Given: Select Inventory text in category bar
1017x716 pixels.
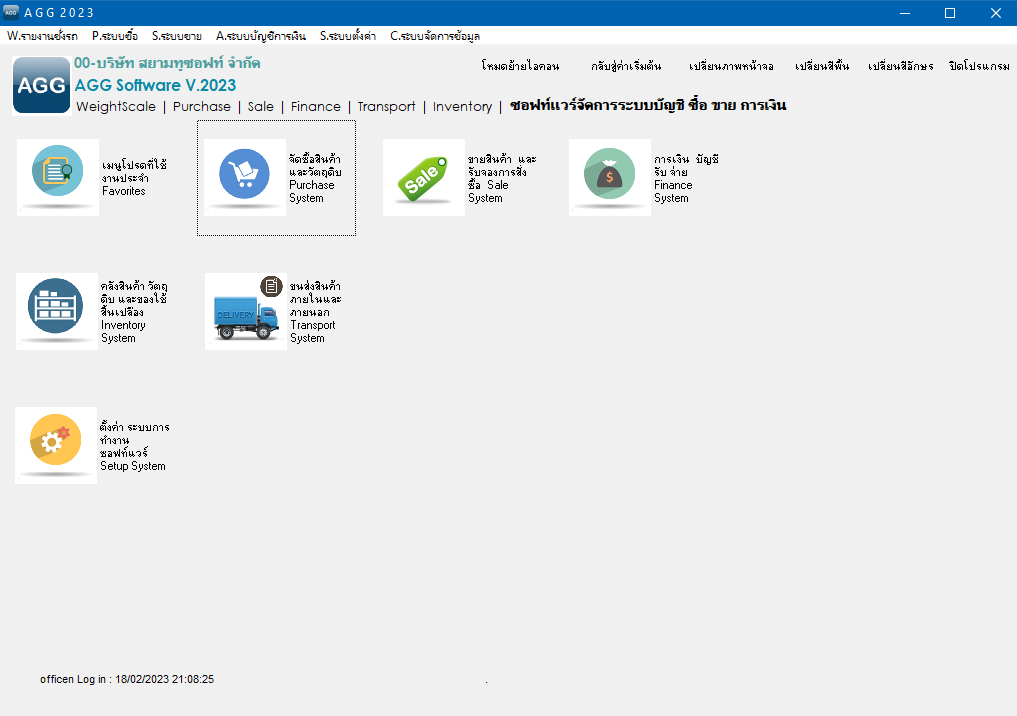Looking at the screenshot, I should click(x=462, y=106).
